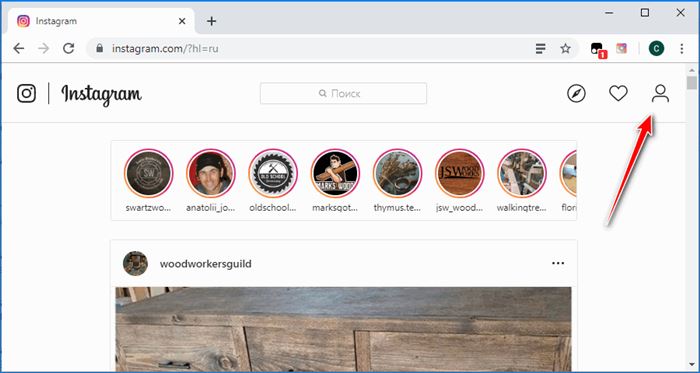The width and height of the screenshot is (700, 373).
Task: Click the page vertical scrollbar thumb
Action: pos(692,83)
